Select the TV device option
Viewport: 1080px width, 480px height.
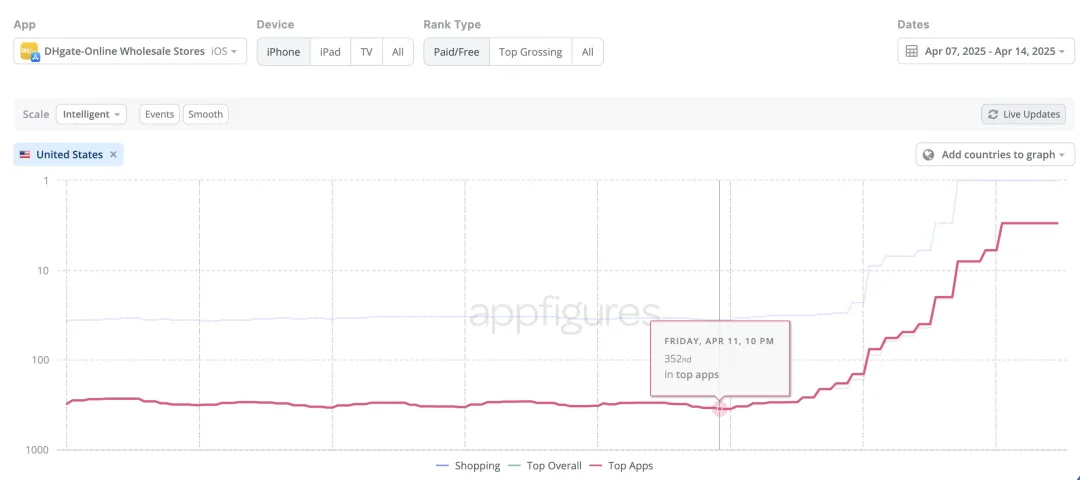tap(366, 52)
